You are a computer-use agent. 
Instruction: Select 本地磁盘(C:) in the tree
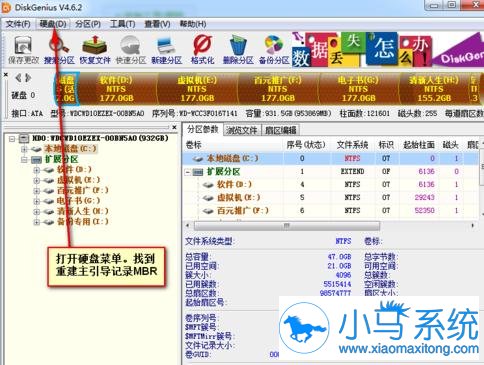[70, 149]
